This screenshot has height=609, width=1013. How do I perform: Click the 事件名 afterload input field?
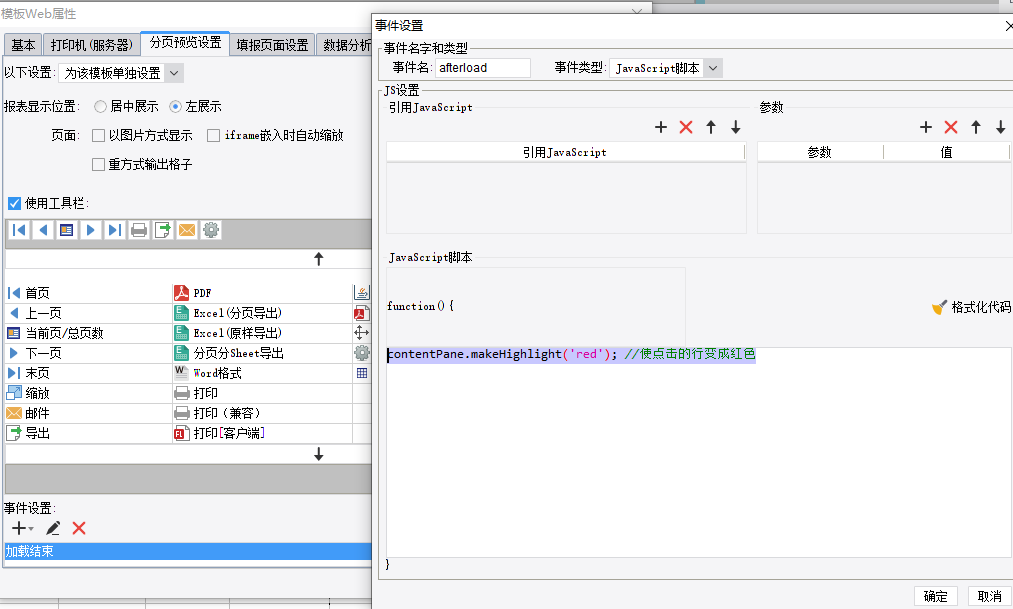pos(483,68)
